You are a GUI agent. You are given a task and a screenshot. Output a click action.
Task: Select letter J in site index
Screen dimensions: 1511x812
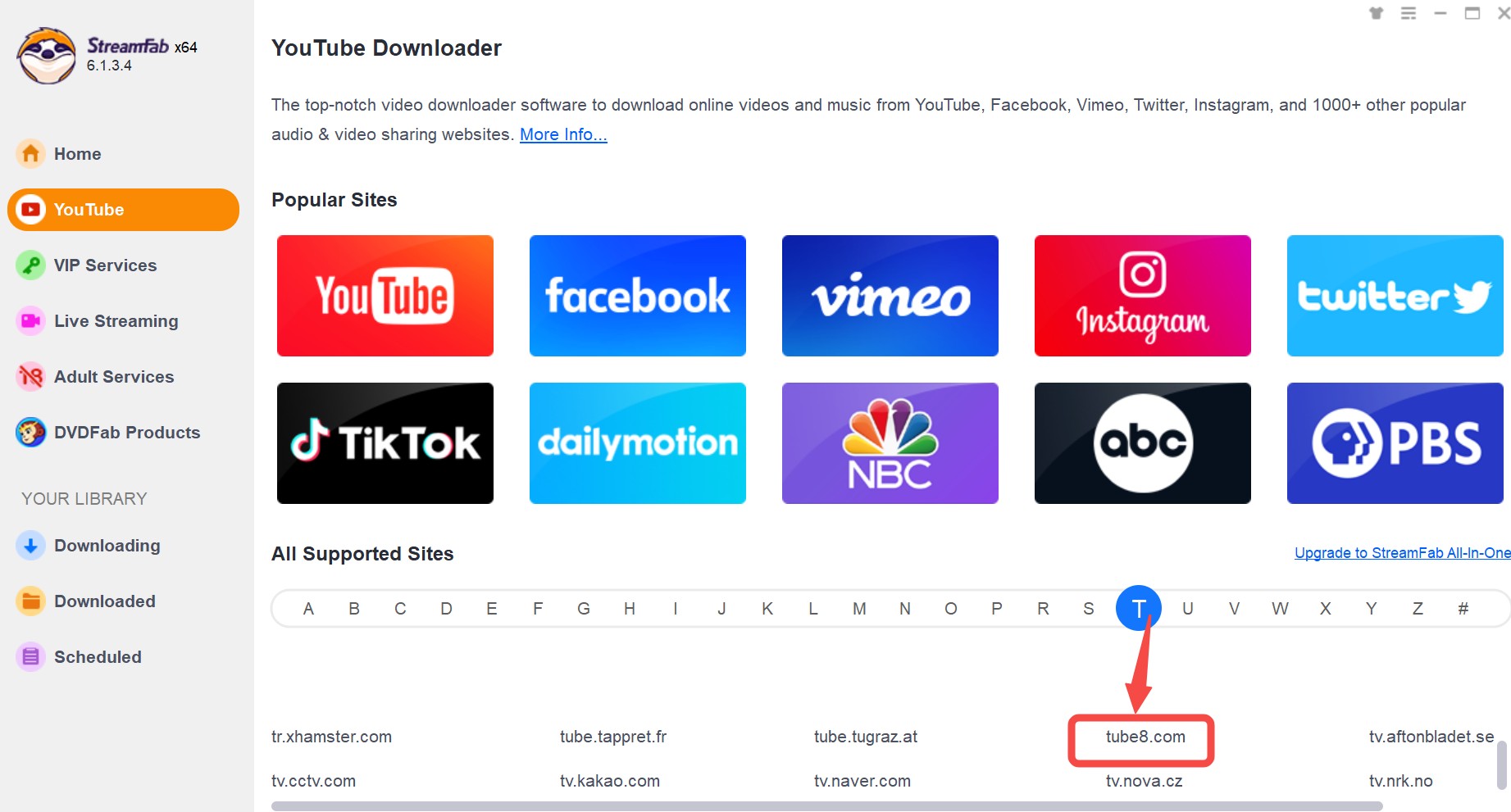[x=721, y=609]
